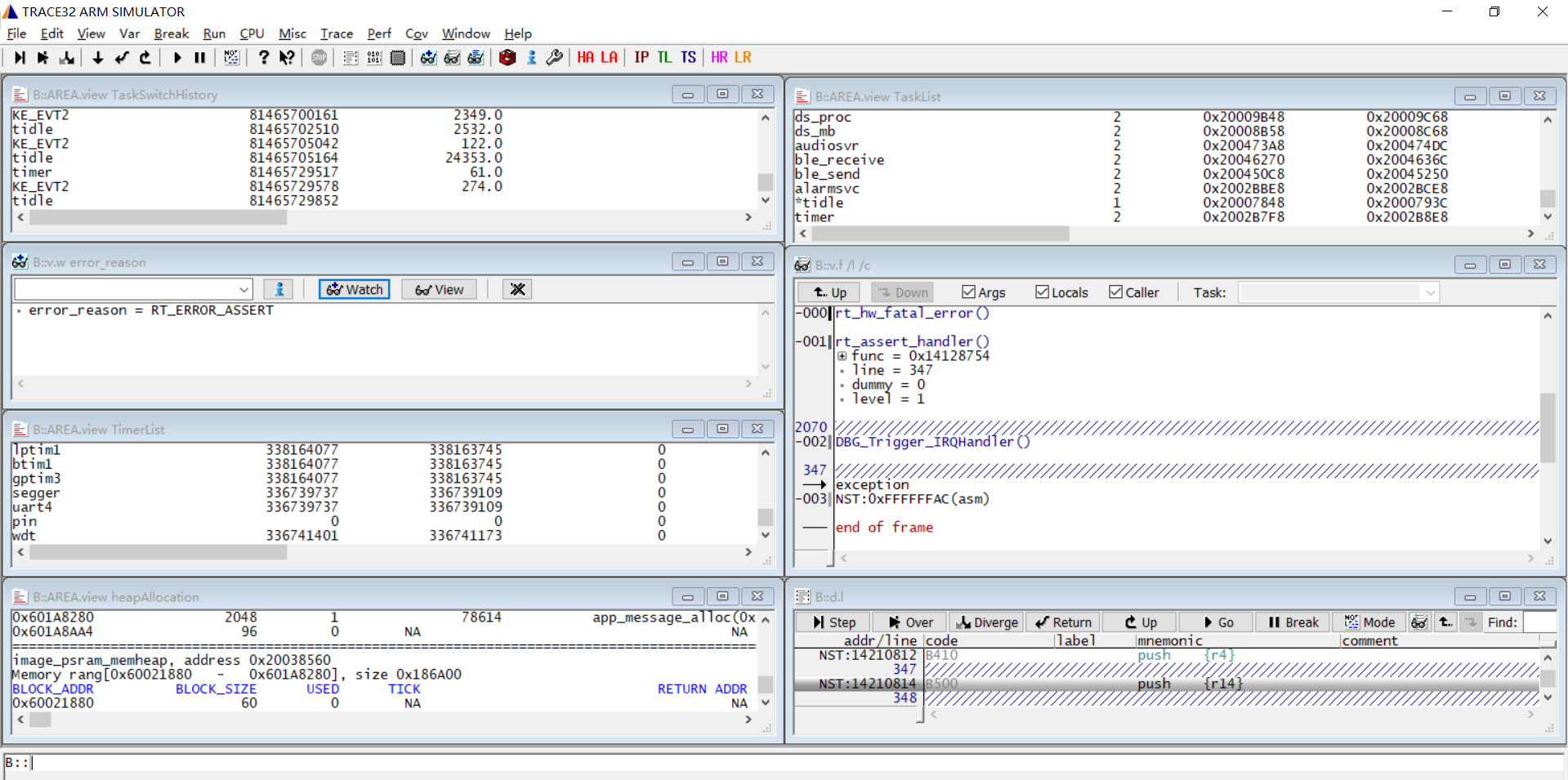Viewport: 1568px width, 780px height.
Task: Click the Over button in B::d.l window
Action: [x=910, y=622]
